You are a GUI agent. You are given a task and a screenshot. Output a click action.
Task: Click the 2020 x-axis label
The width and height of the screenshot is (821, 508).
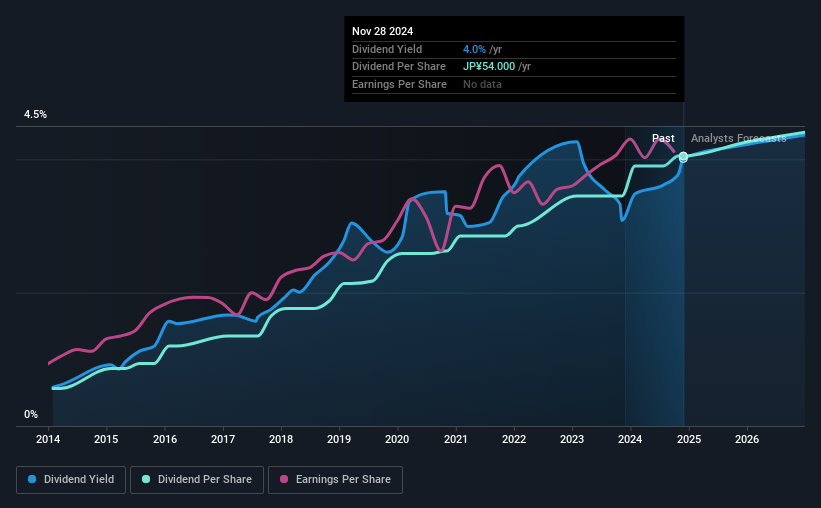click(x=397, y=439)
